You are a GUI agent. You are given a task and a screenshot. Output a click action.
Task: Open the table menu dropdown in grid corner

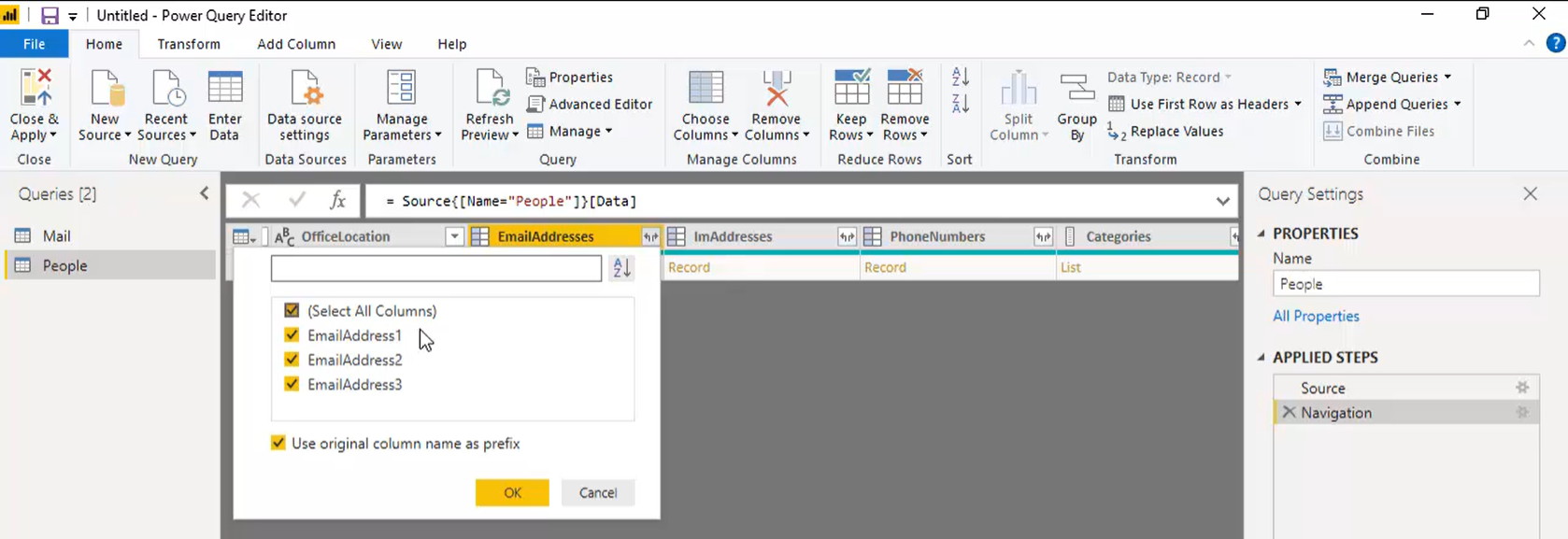[244, 237]
